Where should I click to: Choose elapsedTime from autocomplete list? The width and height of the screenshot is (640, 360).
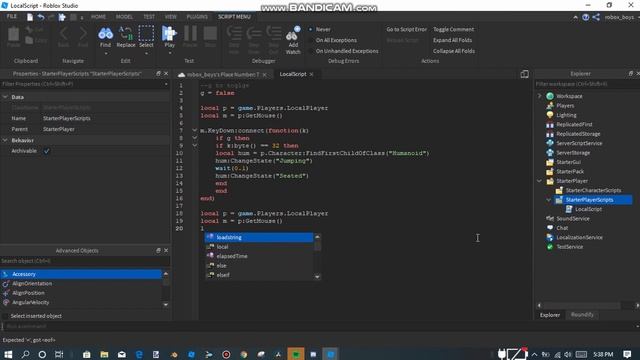(x=259, y=256)
